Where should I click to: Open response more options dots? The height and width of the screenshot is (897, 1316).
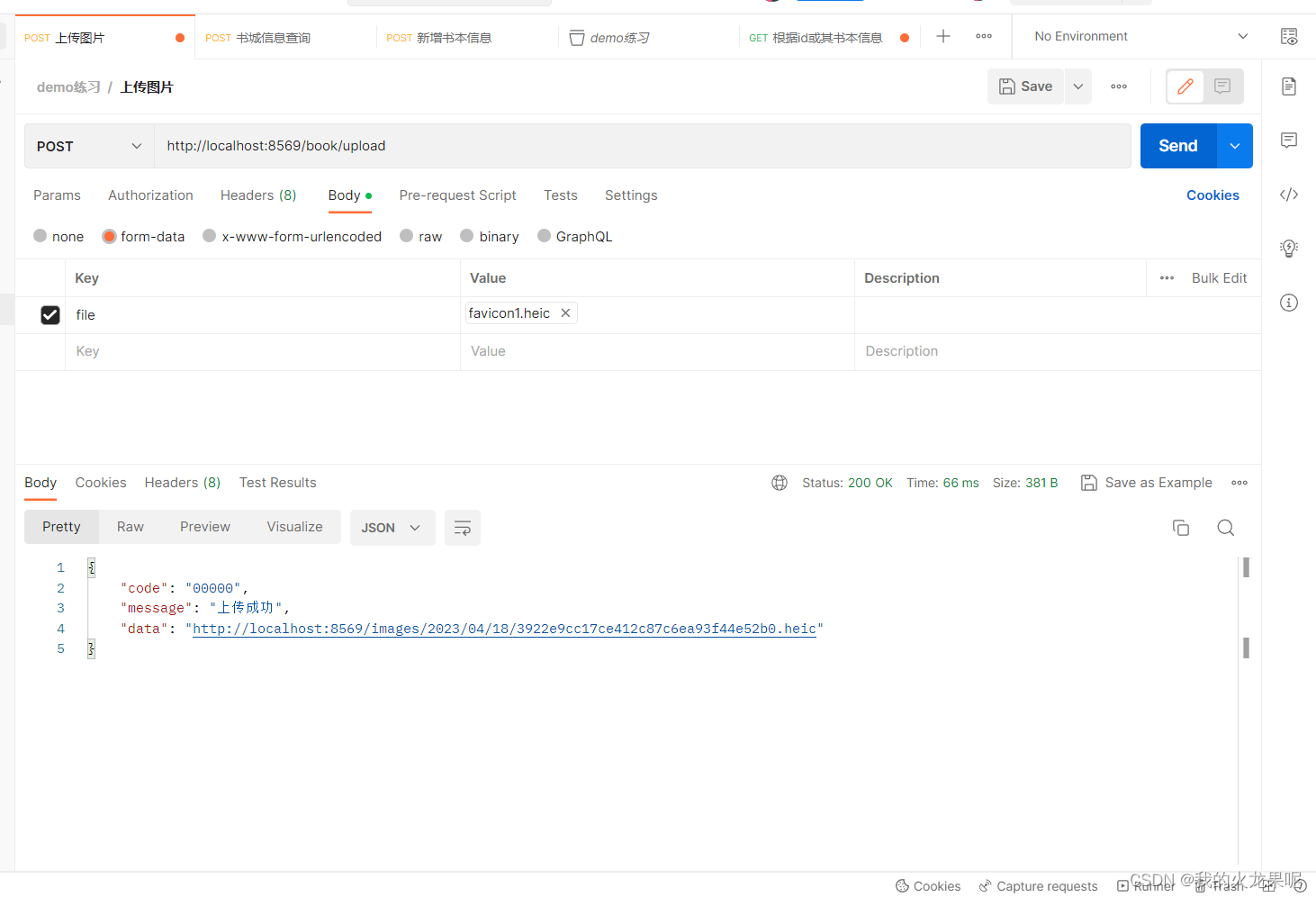point(1239,483)
